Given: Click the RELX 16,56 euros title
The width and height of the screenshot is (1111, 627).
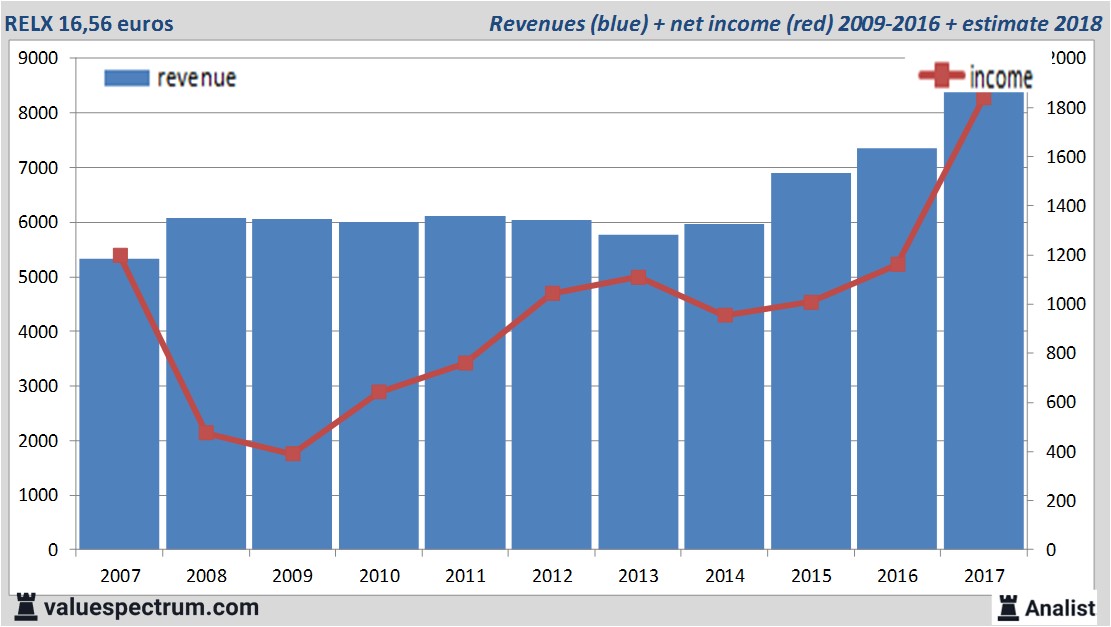Looking at the screenshot, I should tap(90, 24).
